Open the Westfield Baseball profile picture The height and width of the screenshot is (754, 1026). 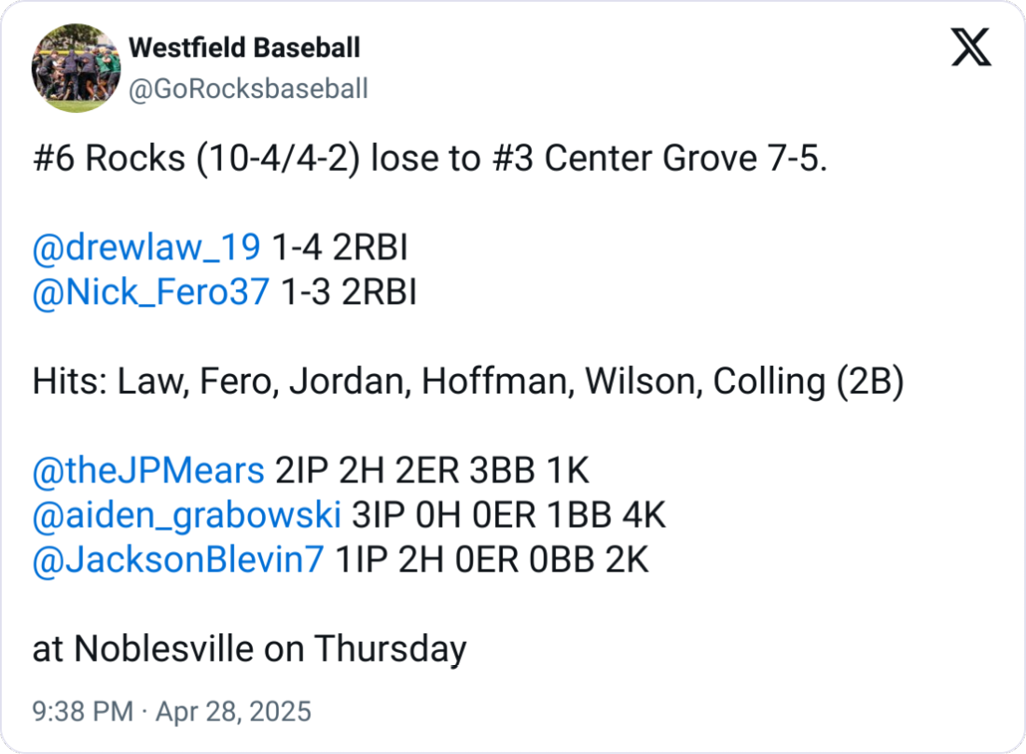click(73, 67)
